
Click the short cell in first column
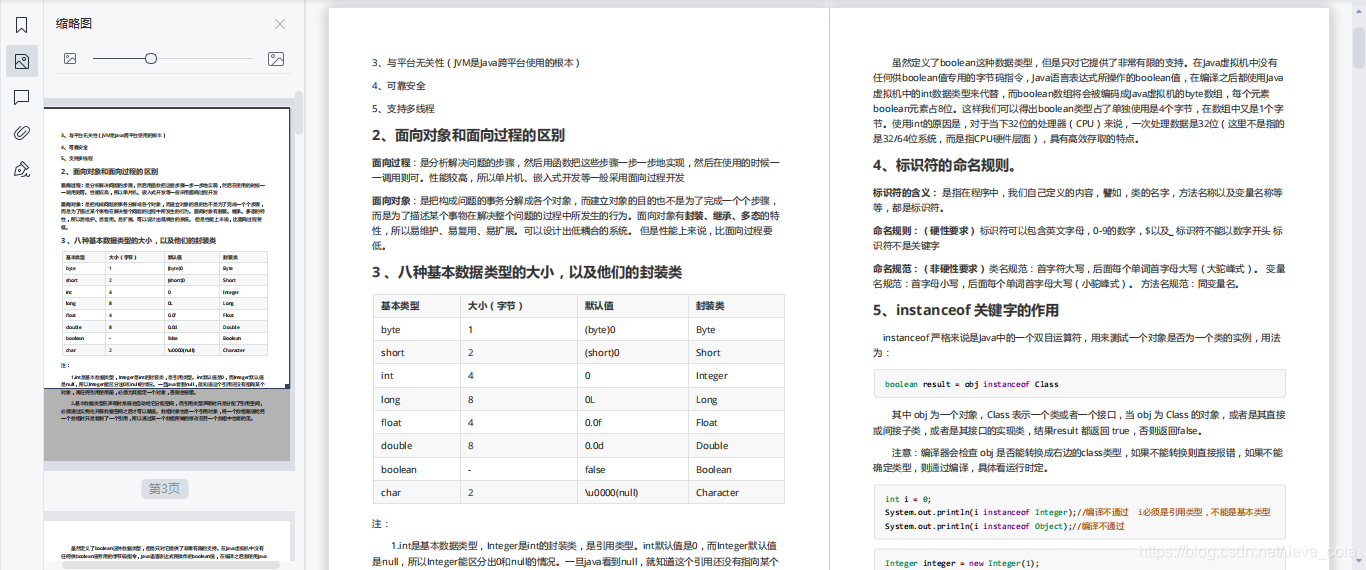click(392, 353)
